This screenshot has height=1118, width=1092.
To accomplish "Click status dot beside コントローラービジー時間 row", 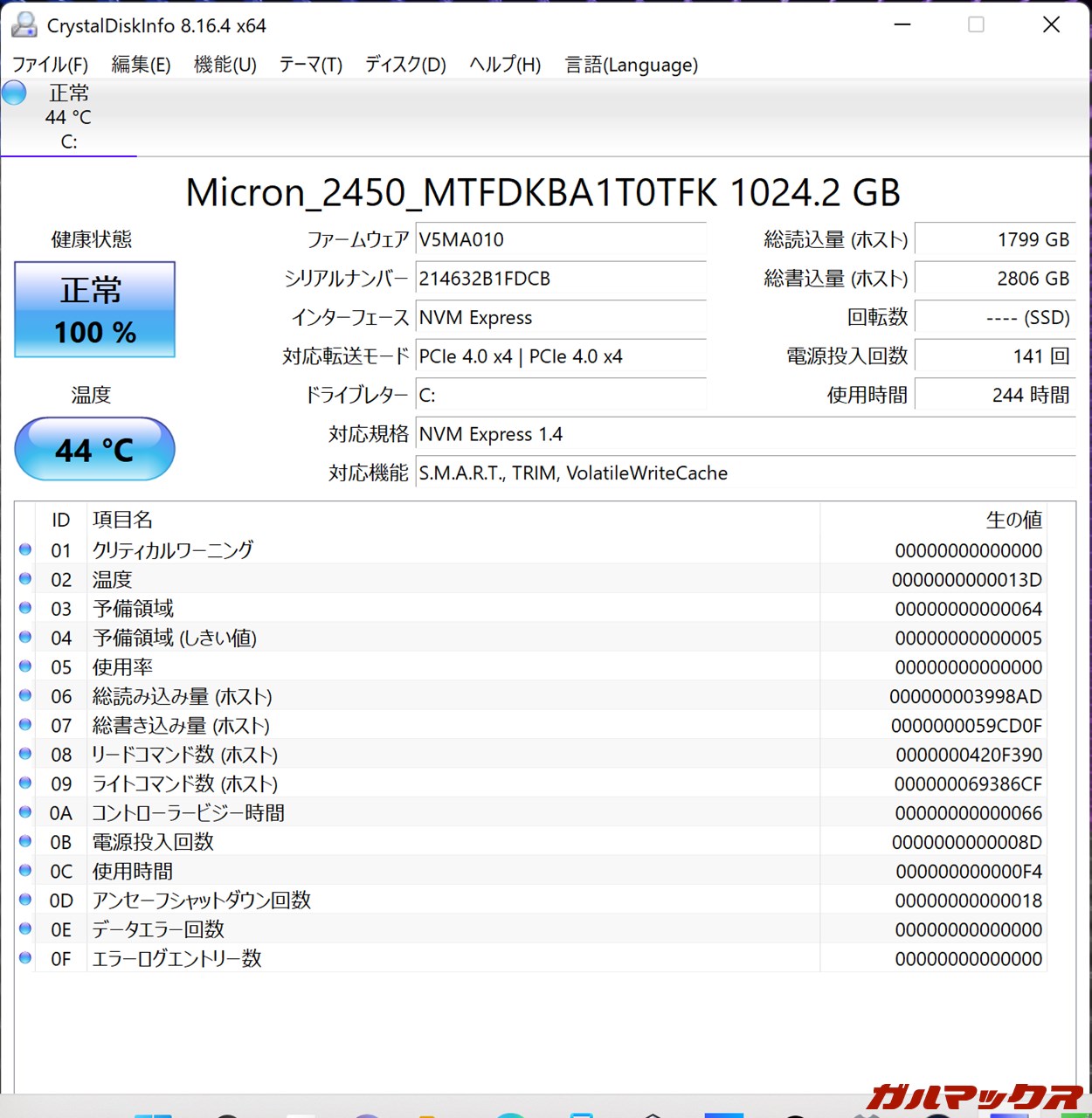I will pos(25,812).
